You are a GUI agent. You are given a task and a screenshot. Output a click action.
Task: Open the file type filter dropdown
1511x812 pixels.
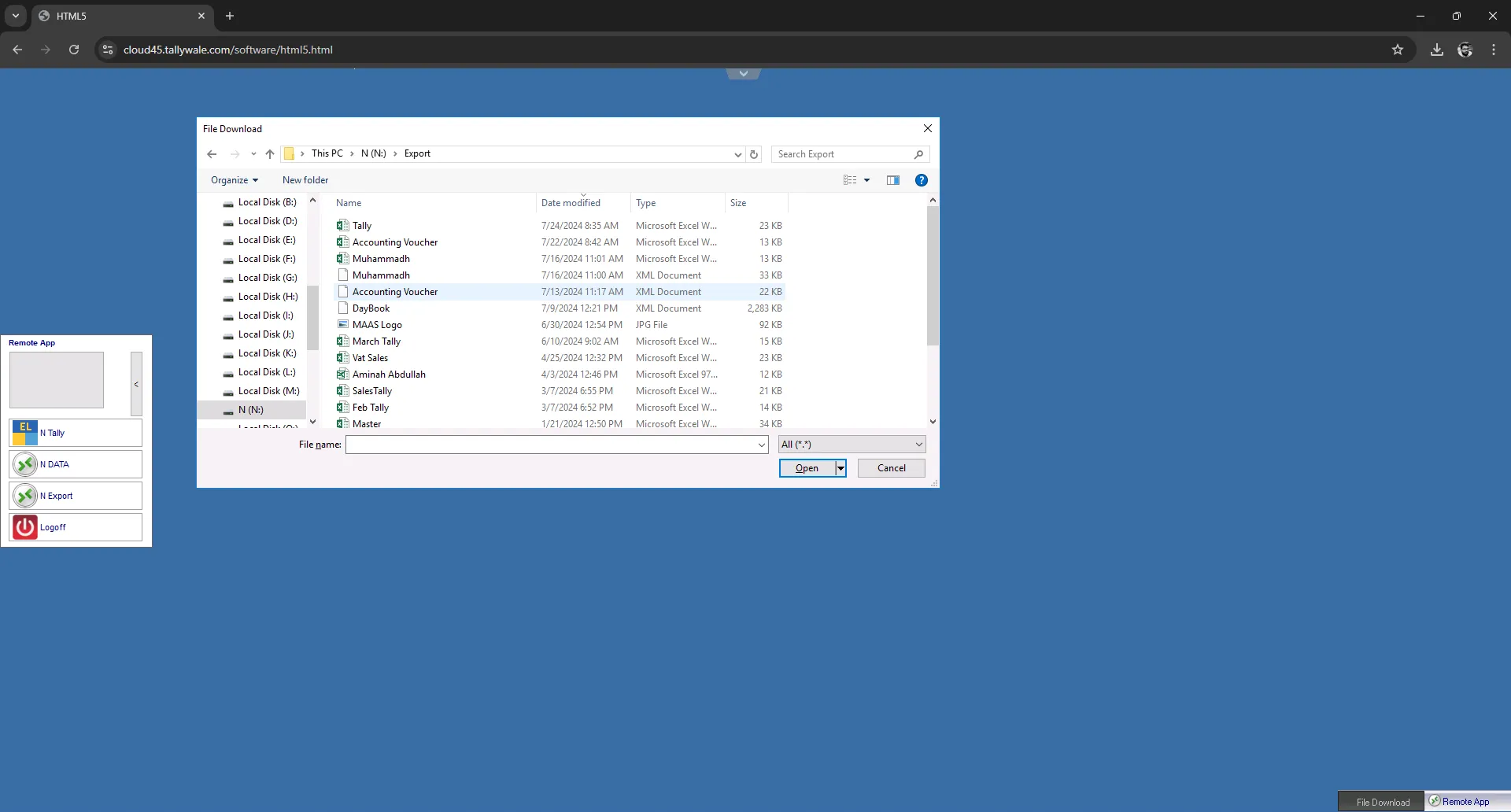coord(852,445)
